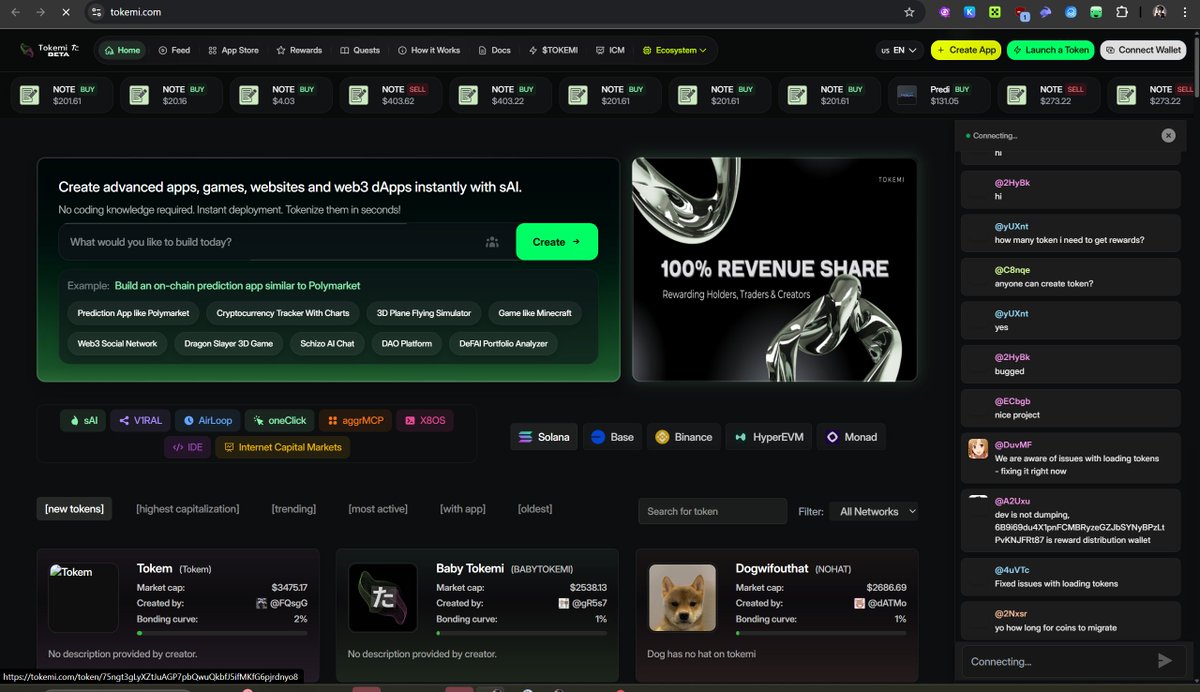1200x692 pixels.
Task: Open the AirLoop tool chip
Action: tap(208, 421)
